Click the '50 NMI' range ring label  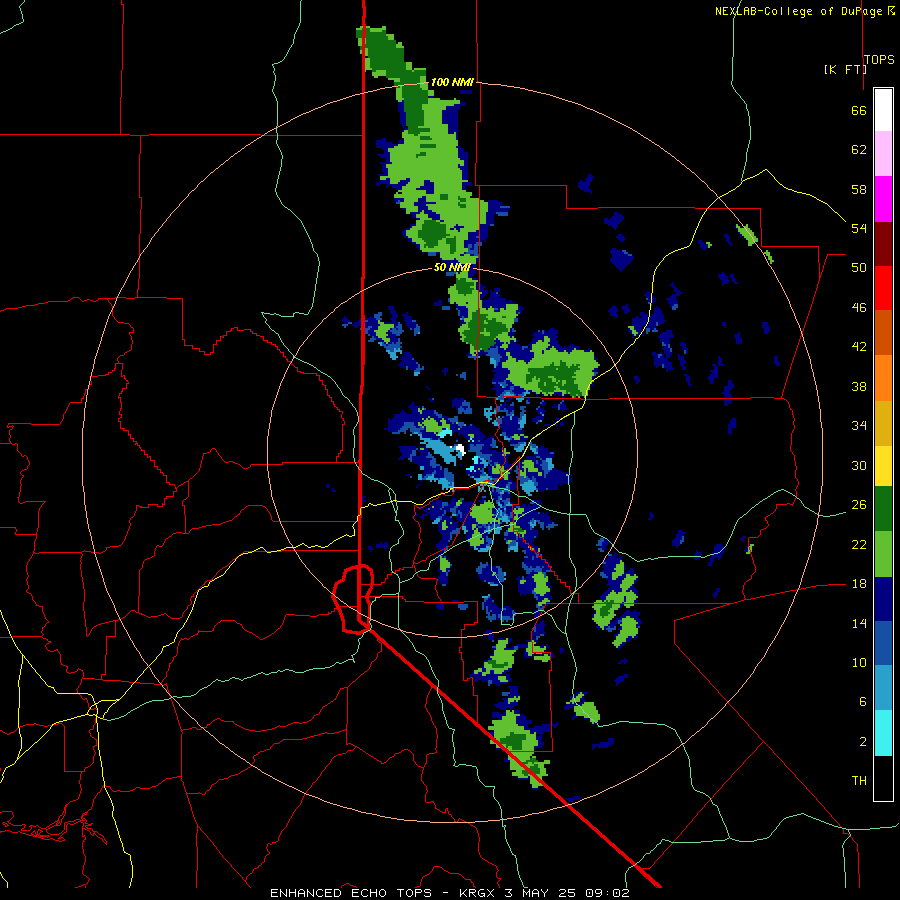point(452,267)
